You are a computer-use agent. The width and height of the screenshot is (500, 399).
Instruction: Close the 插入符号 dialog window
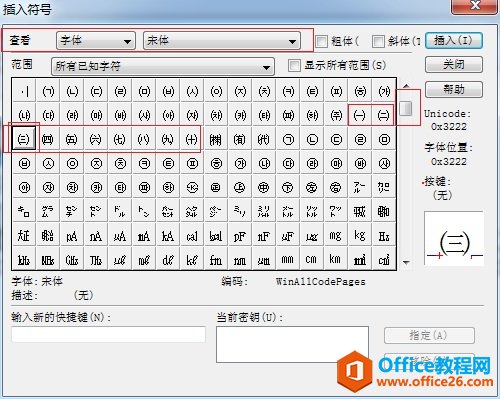(474, 6)
